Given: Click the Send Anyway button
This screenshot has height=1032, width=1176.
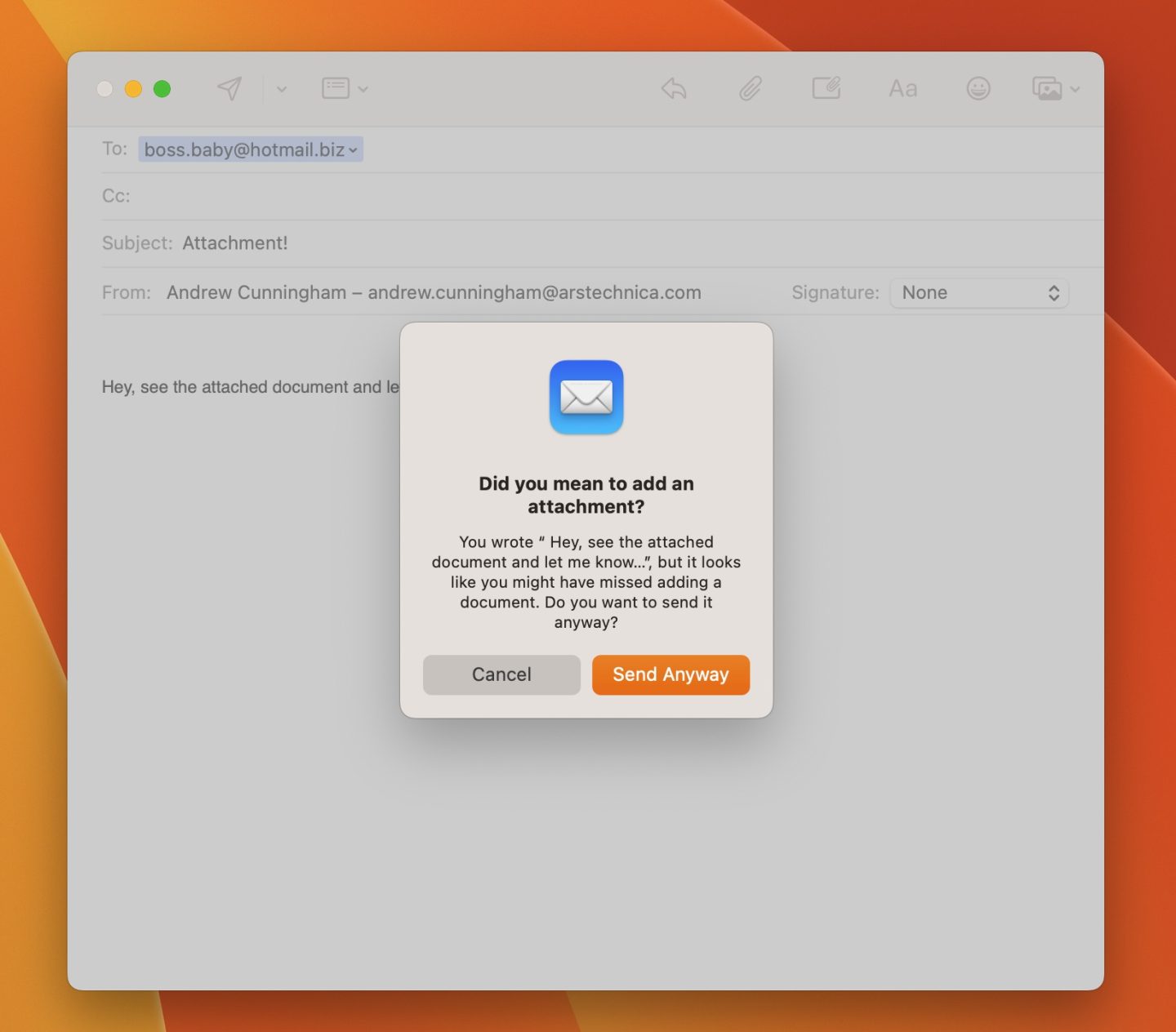Looking at the screenshot, I should (x=670, y=674).
